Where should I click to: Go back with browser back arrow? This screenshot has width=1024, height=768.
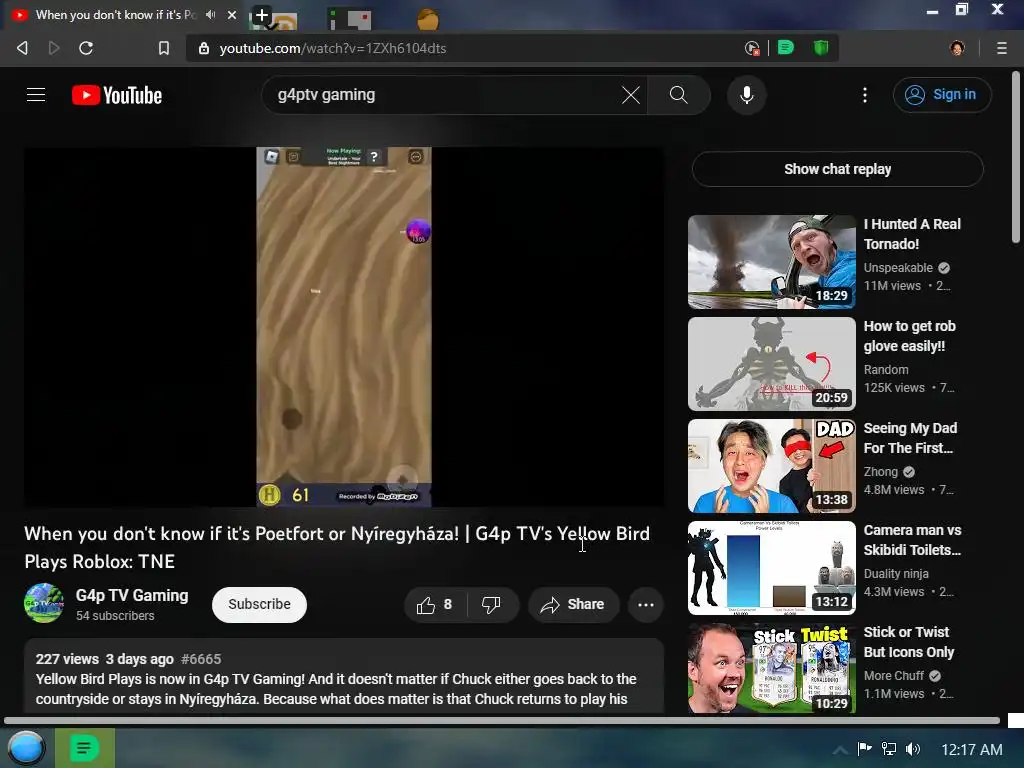coord(22,48)
